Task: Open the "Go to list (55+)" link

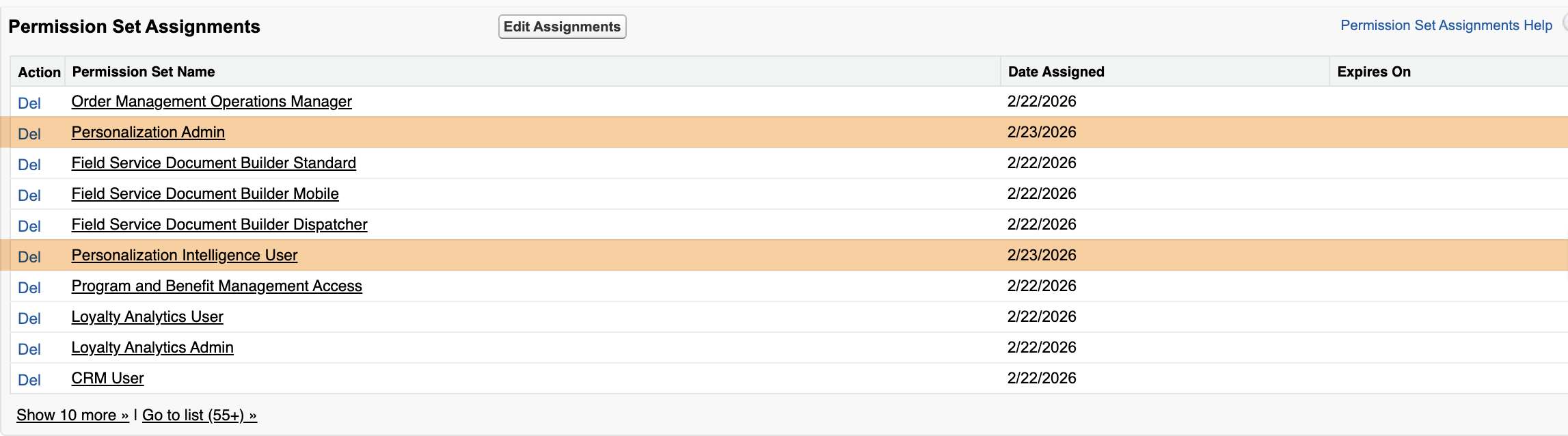Action: click(x=199, y=414)
